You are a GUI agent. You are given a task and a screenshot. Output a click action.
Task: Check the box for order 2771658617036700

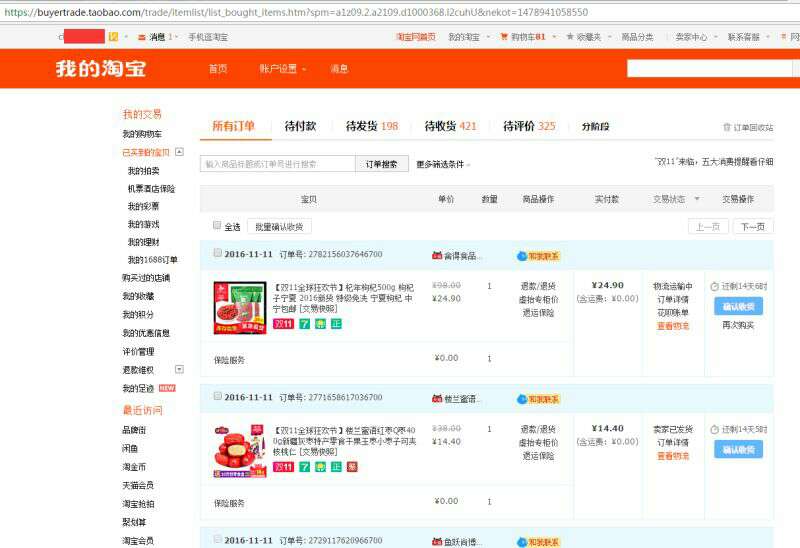pos(217,396)
